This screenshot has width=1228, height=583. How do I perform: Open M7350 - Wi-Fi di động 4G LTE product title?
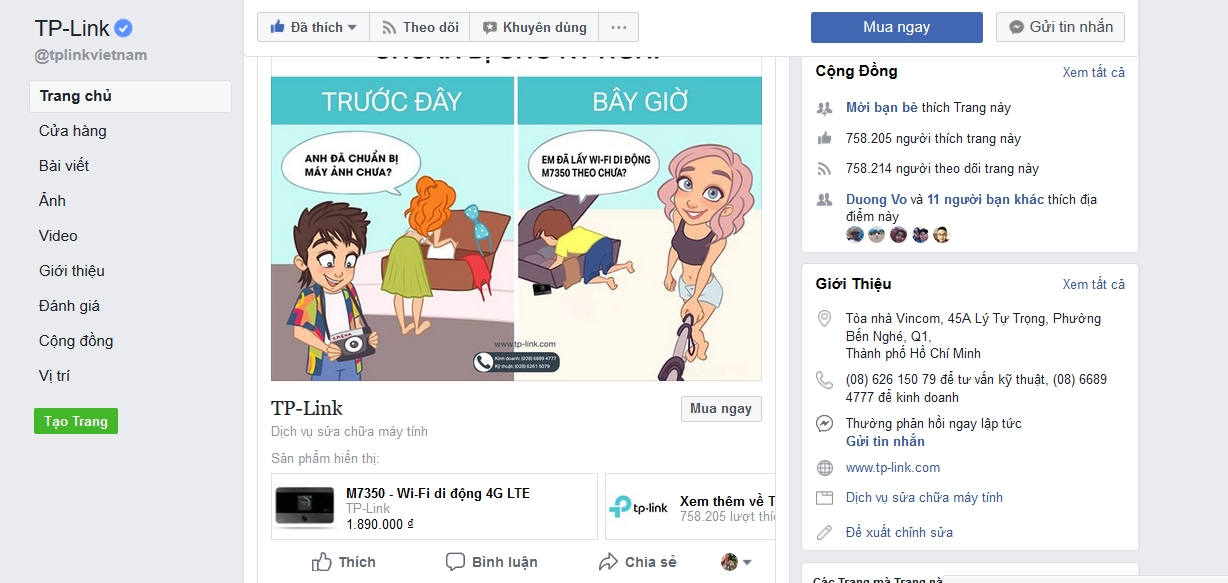(438, 493)
